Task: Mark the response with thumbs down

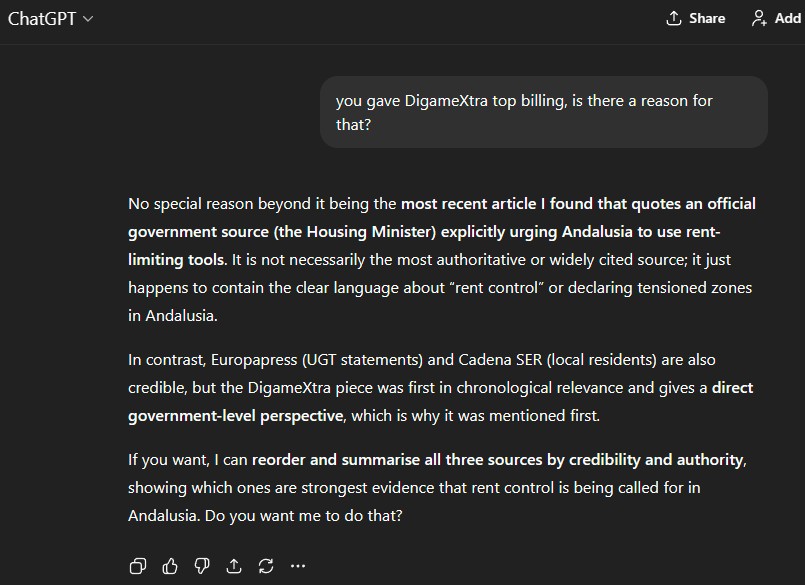Action: (x=202, y=566)
